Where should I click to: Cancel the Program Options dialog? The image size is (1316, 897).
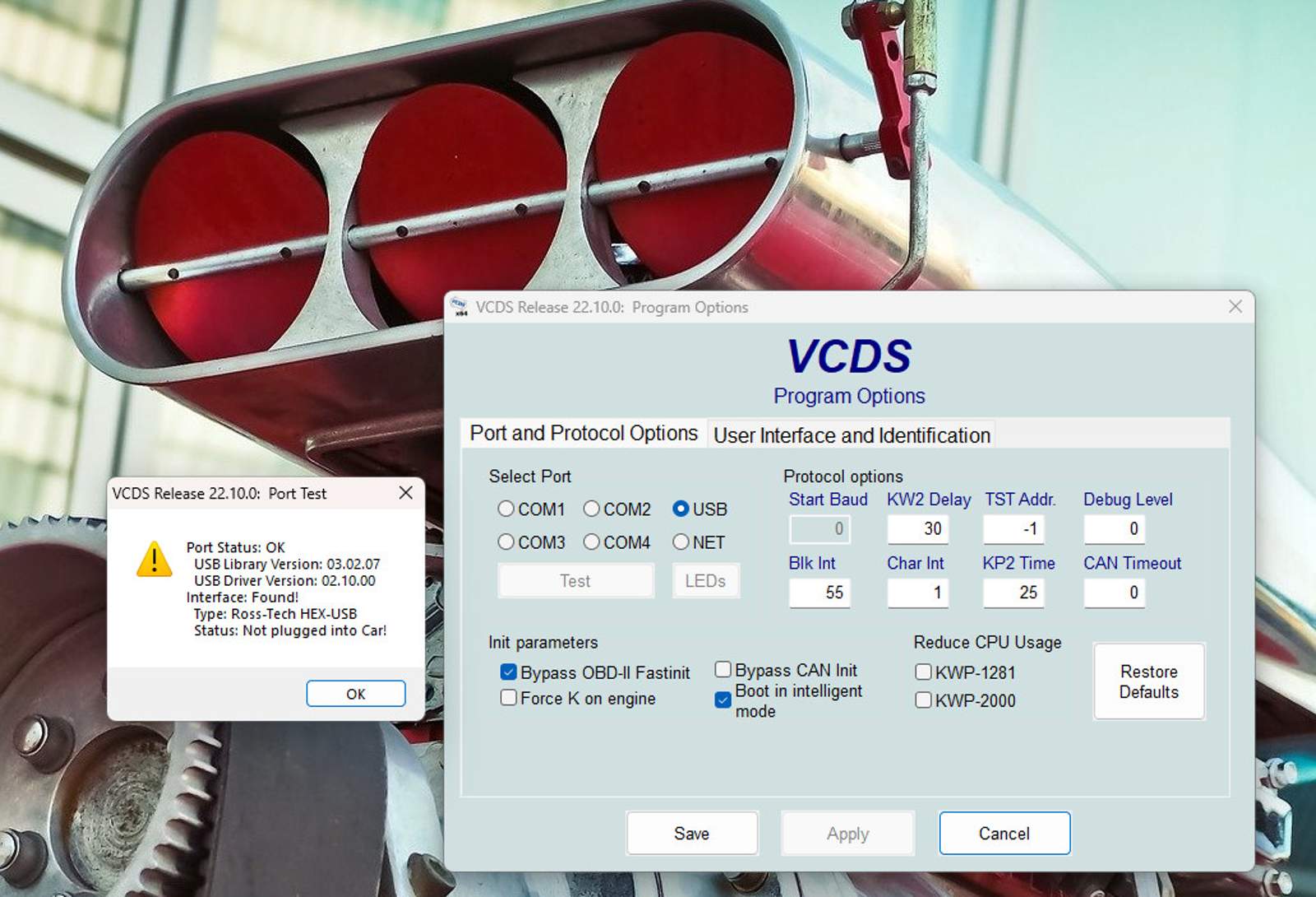(x=1004, y=833)
